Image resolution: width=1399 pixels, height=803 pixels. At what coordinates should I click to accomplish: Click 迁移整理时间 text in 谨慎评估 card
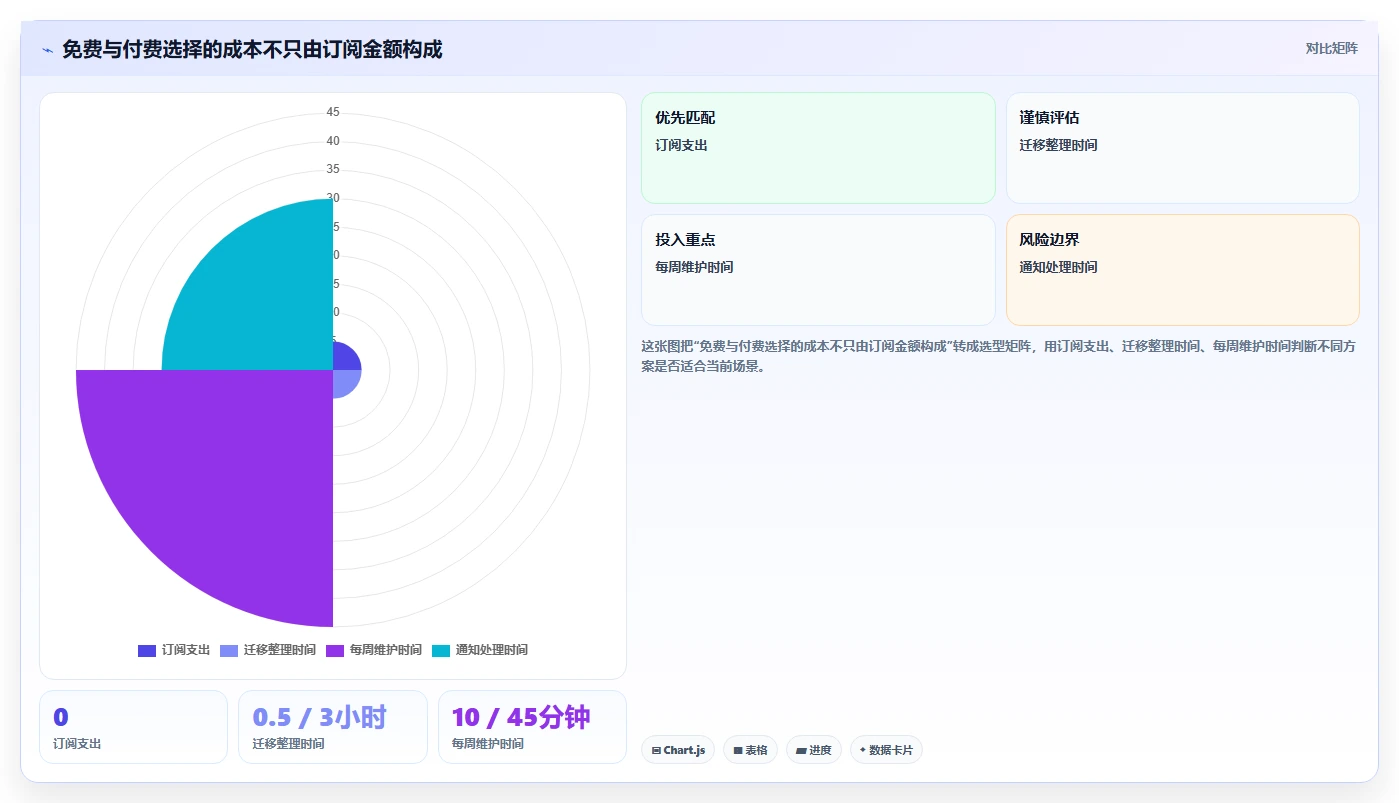(x=1058, y=145)
